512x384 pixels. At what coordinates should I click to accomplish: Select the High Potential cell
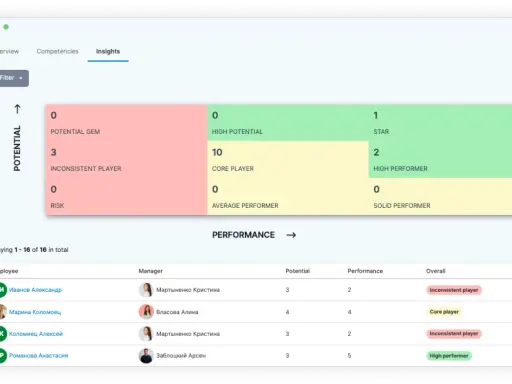(x=288, y=123)
